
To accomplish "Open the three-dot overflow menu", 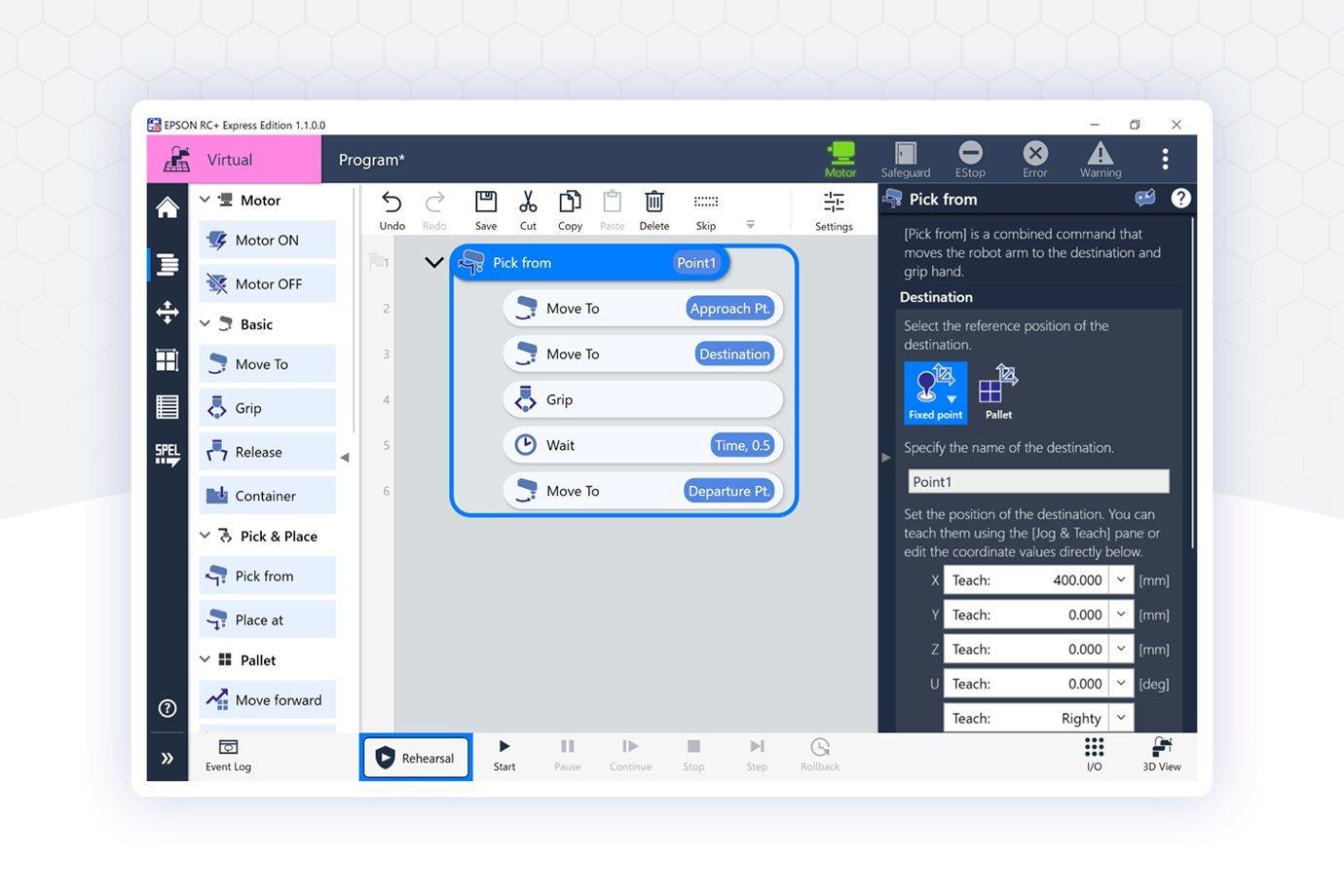I will 1165,159.
